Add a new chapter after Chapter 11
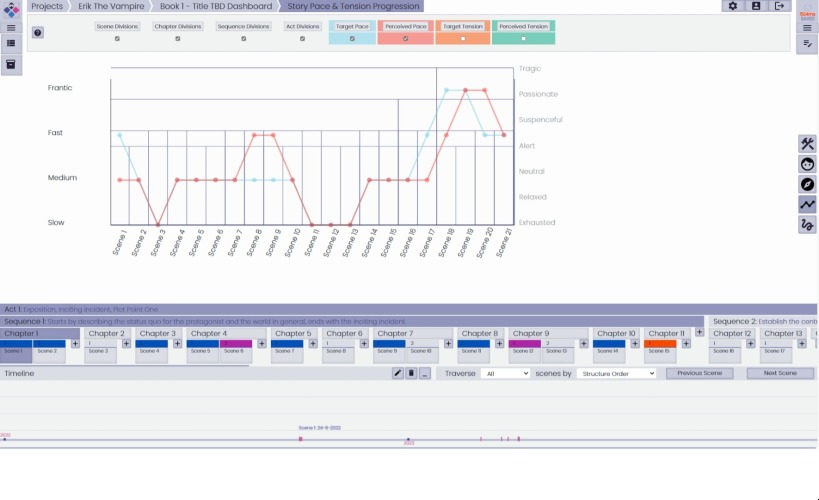Screen dimensions: 819x500 [699, 332]
